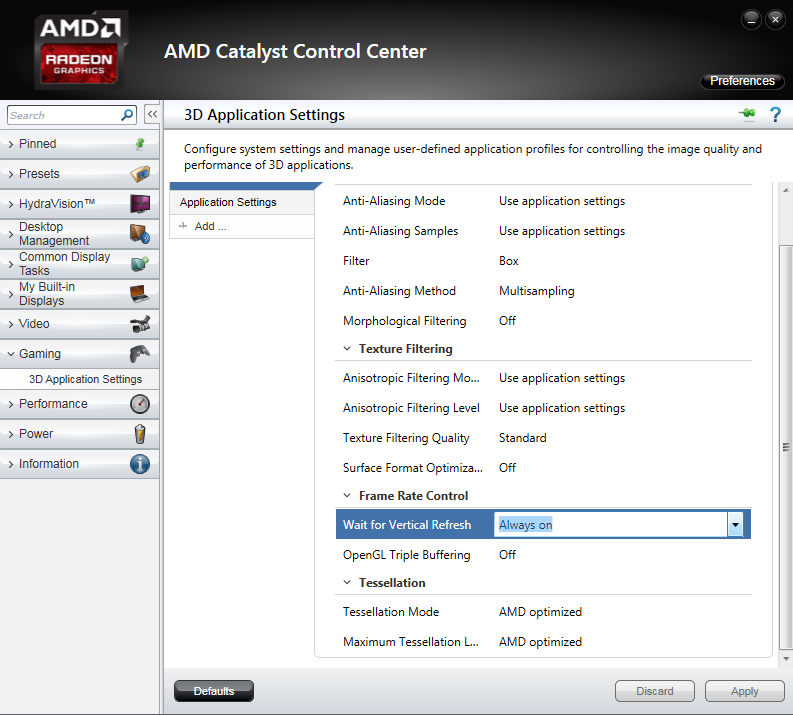Collapse the Texture Filtering section
793x715 pixels.
coord(347,349)
